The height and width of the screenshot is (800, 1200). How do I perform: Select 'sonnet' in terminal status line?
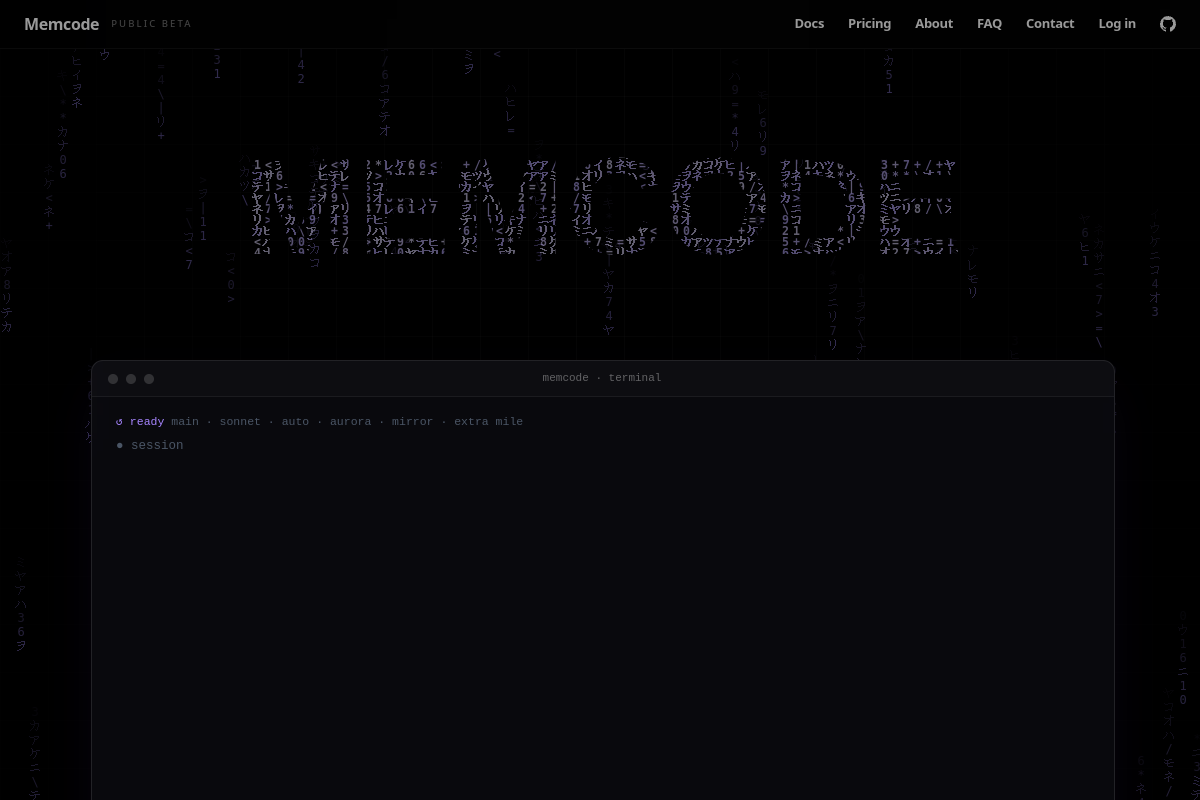click(x=240, y=422)
